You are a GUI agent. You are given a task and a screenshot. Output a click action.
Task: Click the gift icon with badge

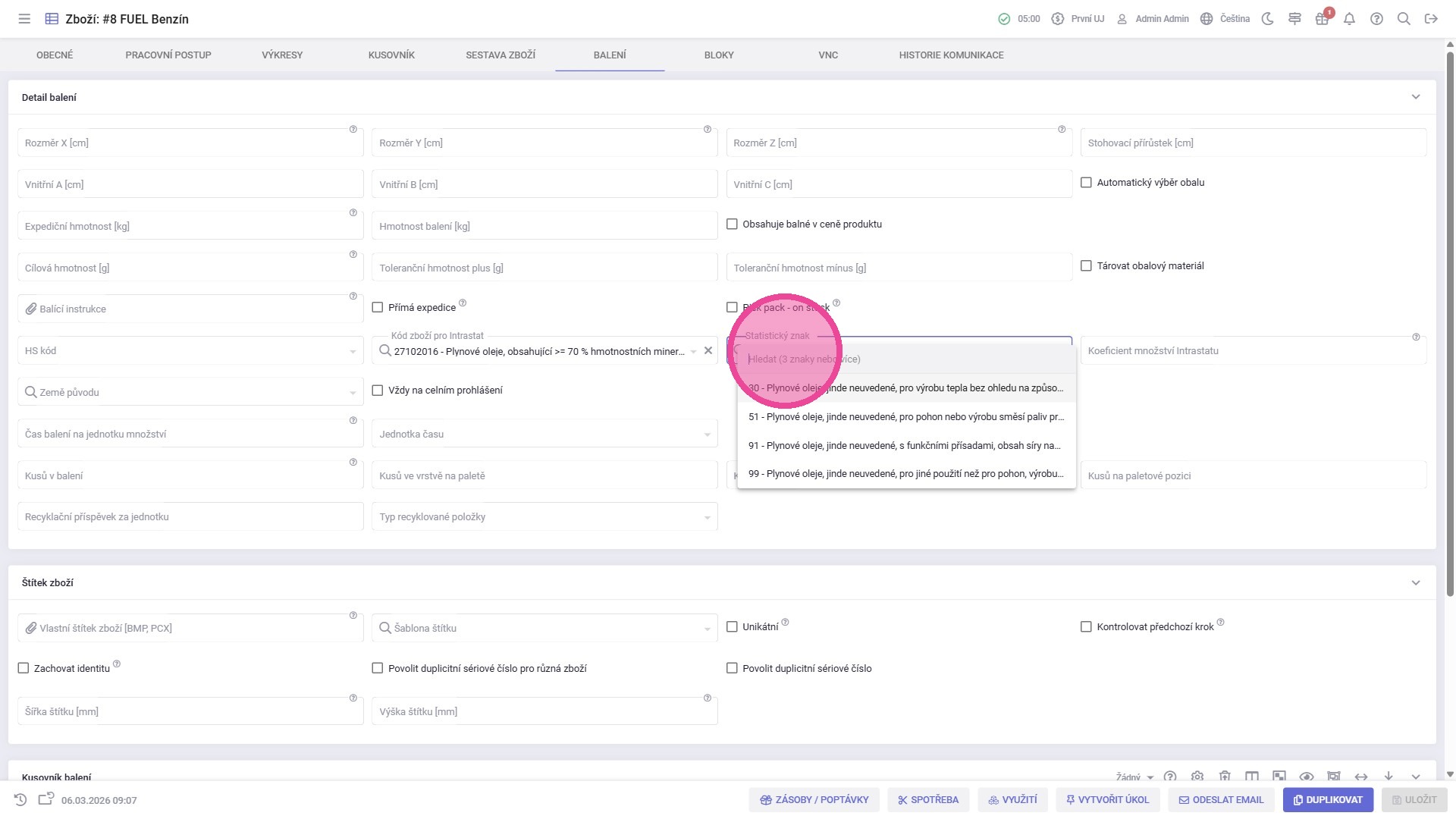[x=1322, y=19]
